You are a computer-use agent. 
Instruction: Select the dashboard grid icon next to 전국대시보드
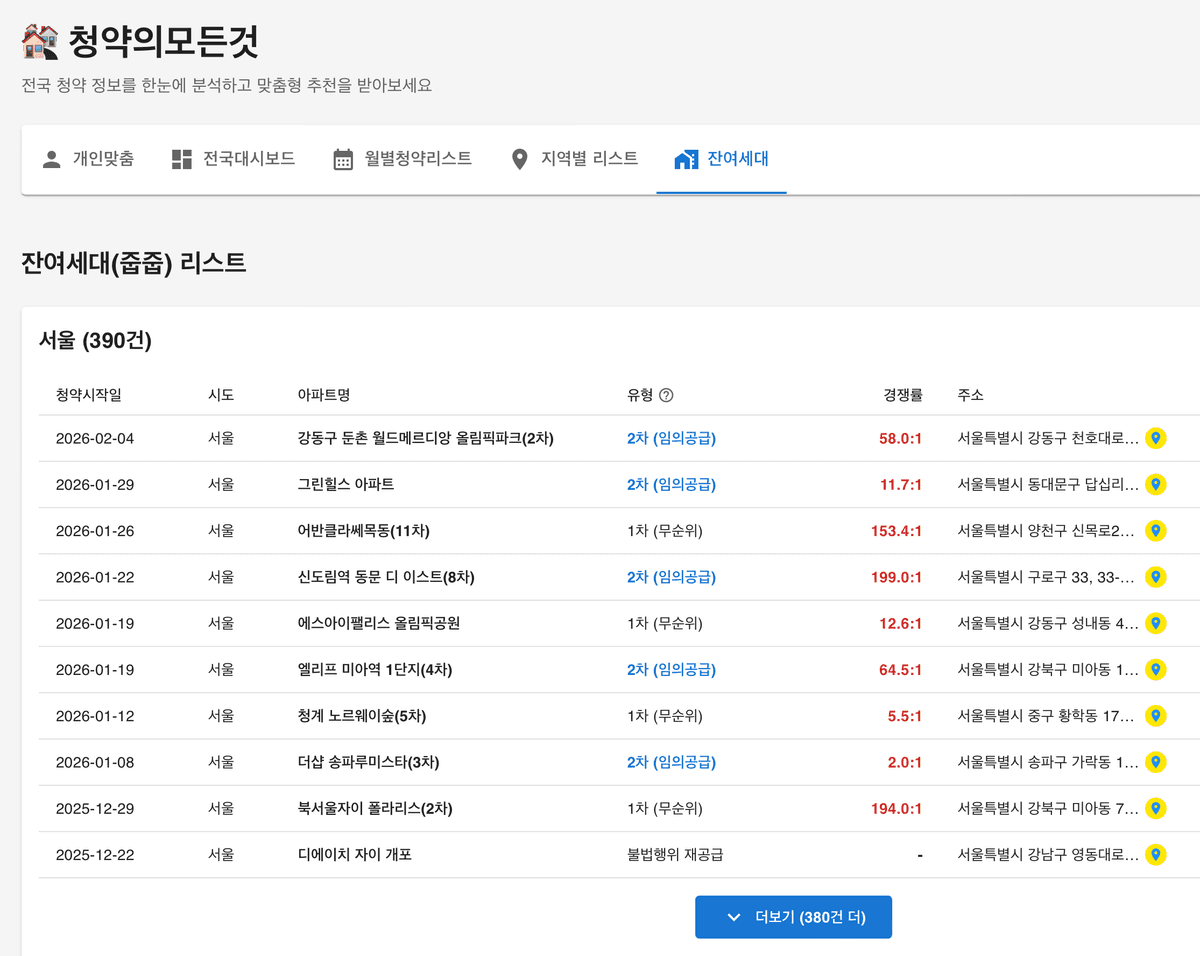pos(182,157)
